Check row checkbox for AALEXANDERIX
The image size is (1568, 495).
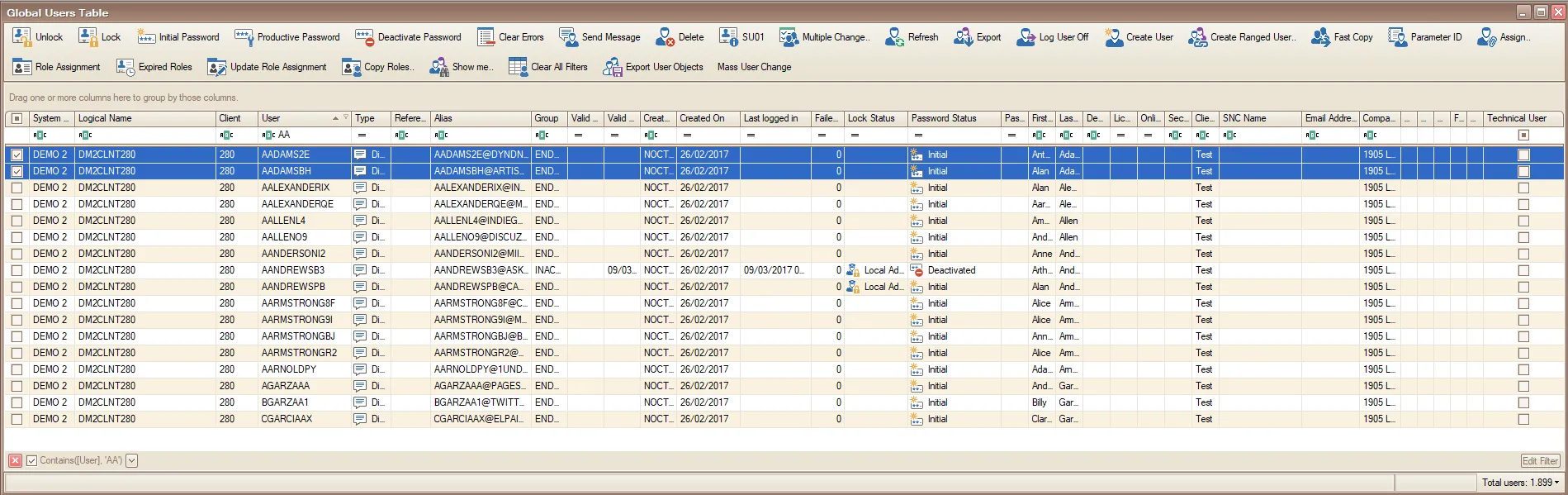pos(17,188)
